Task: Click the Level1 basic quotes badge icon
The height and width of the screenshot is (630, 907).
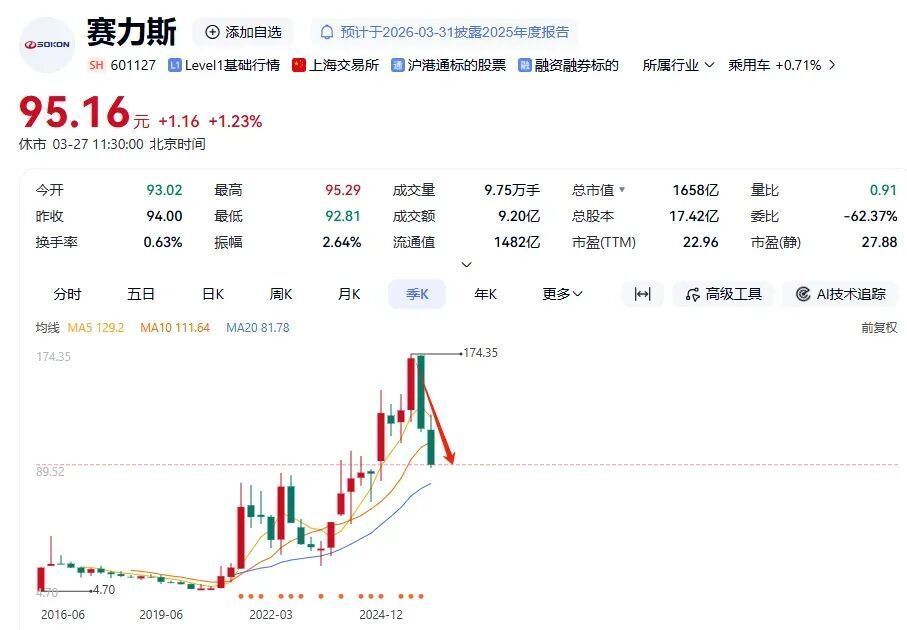Action: pyautogui.click(x=175, y=65)
